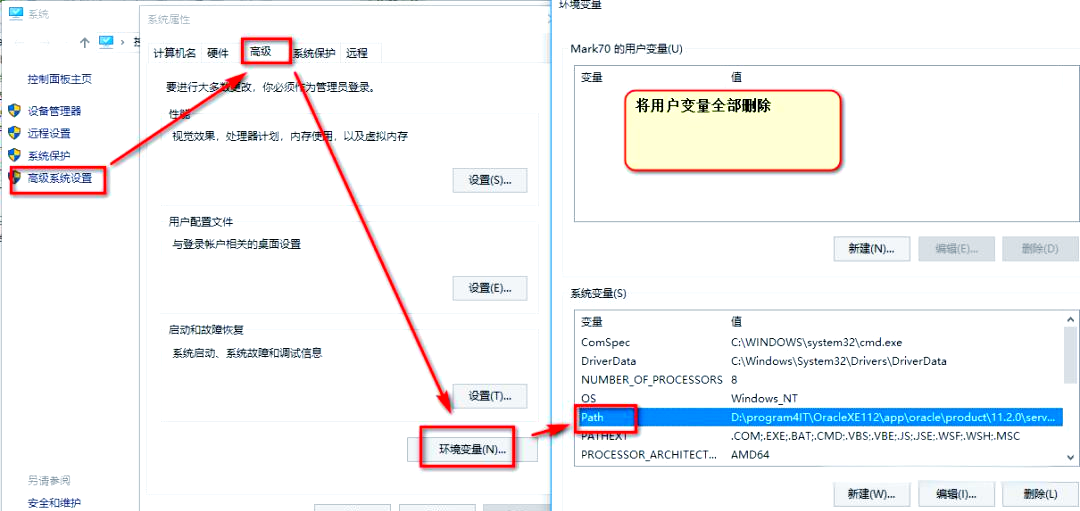Select the 高级 tab
1080x511 pixels.
click(260, 52)
